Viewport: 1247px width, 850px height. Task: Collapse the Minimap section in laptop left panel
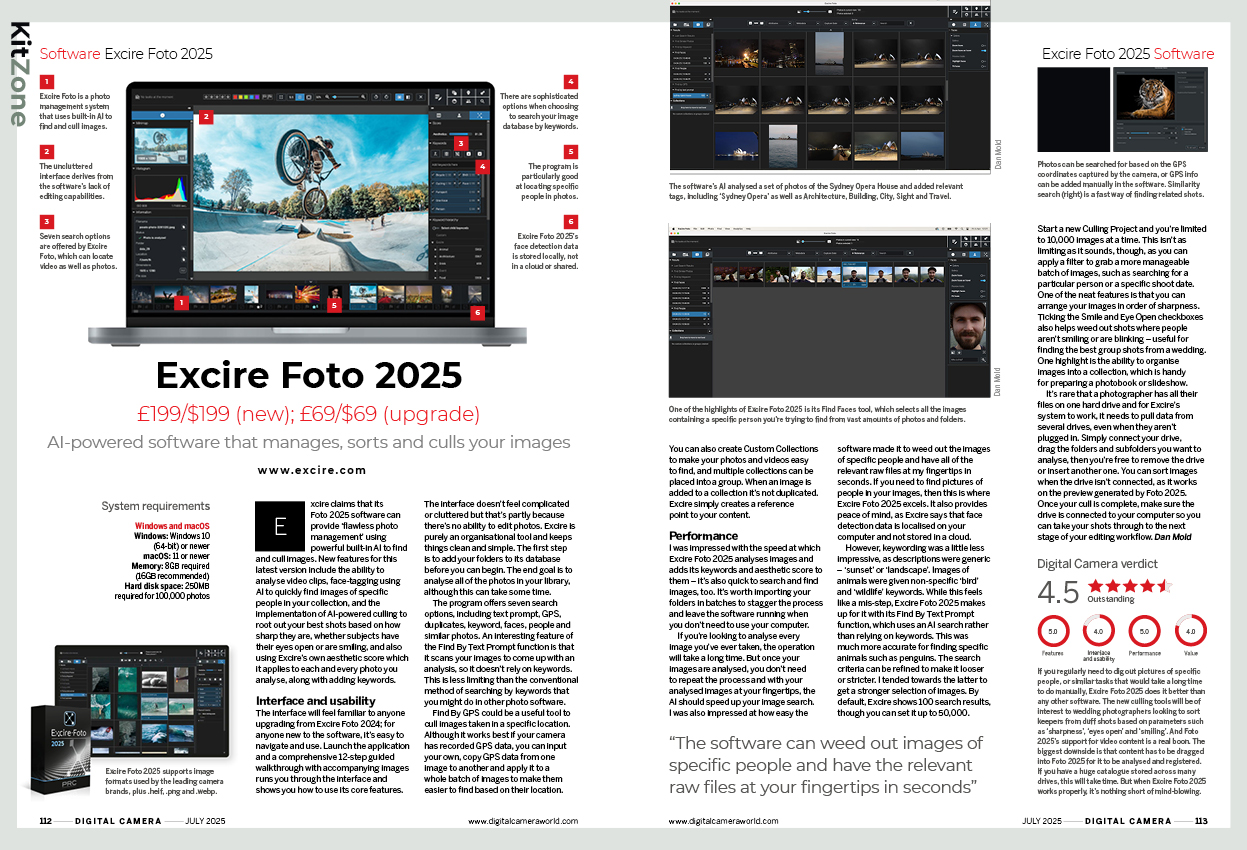(134, 123)
